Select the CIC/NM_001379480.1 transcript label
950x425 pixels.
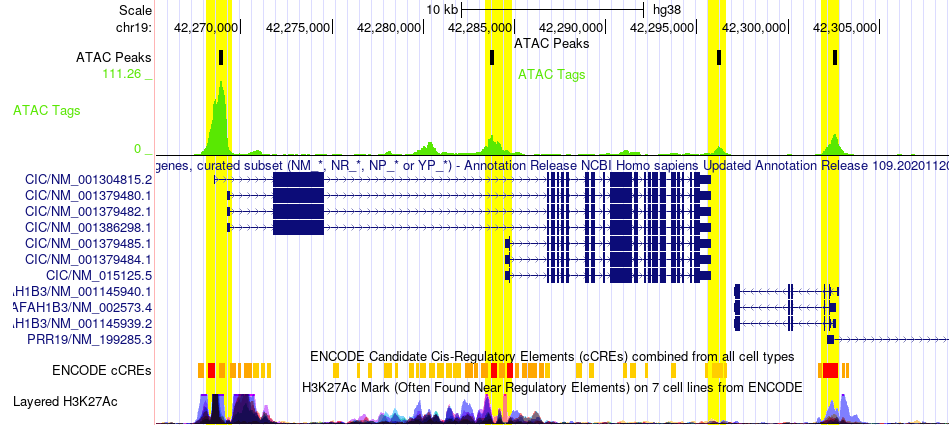88,195
